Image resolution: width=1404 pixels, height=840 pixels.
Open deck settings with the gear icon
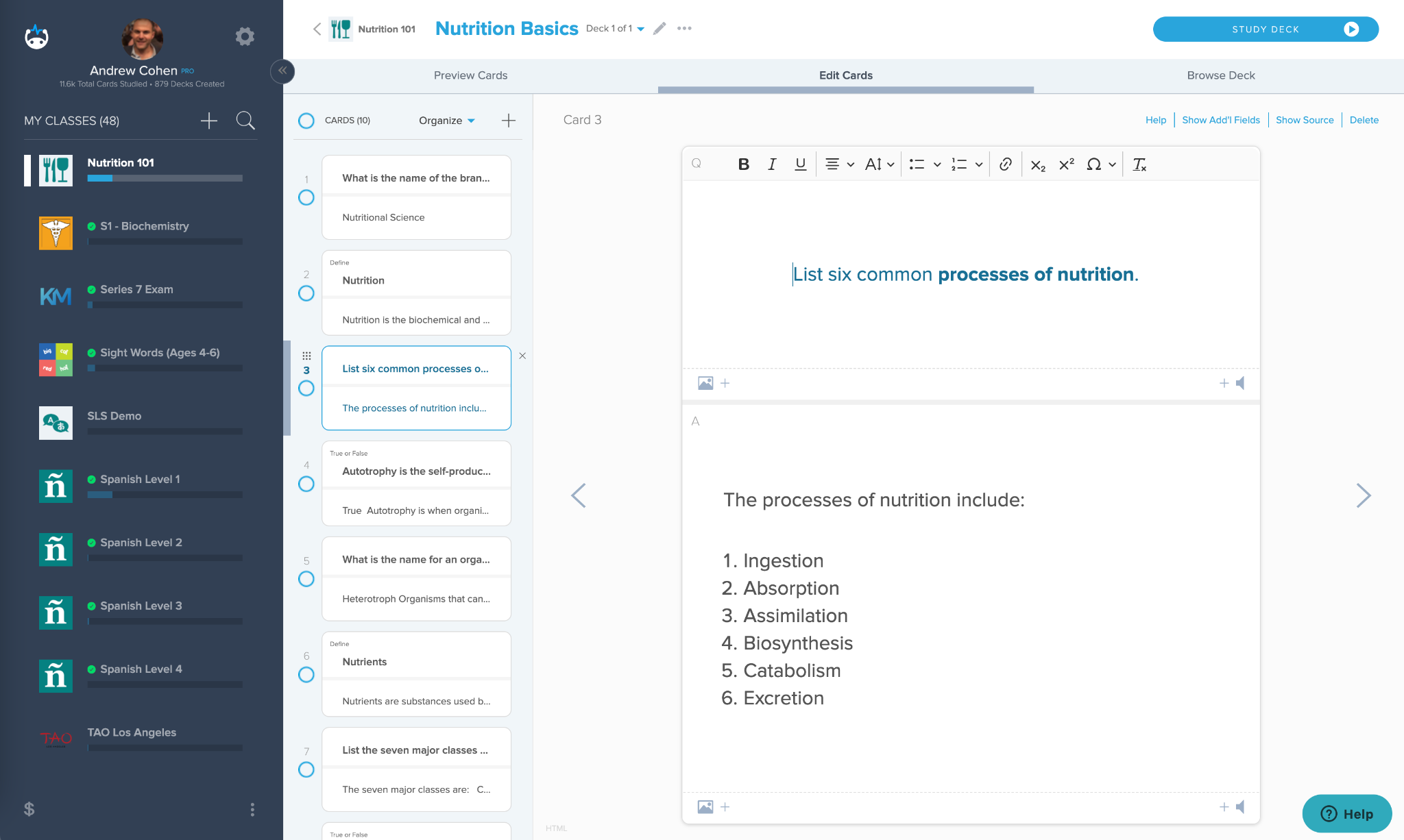point(245,36)
